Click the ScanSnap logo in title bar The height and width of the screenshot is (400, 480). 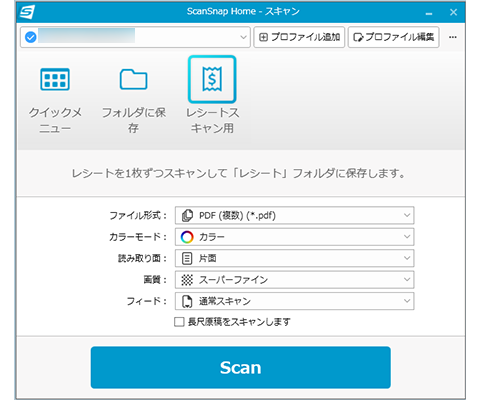click(x=27, y=12)
